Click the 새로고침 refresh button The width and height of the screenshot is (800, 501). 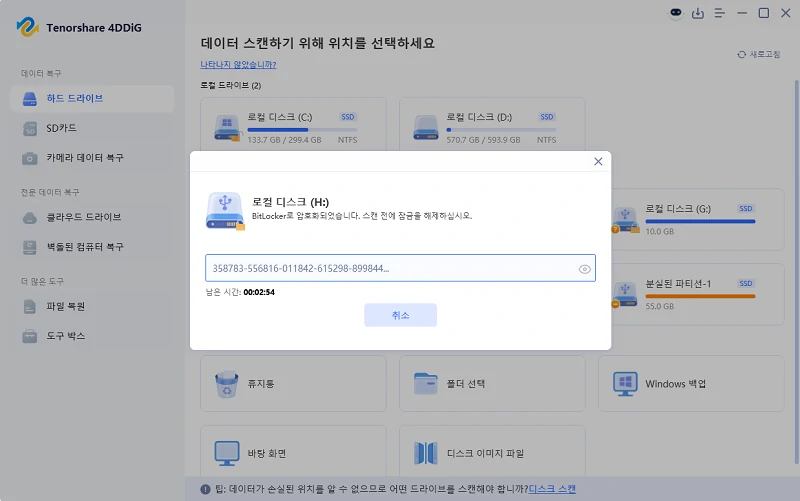[759, 54]
